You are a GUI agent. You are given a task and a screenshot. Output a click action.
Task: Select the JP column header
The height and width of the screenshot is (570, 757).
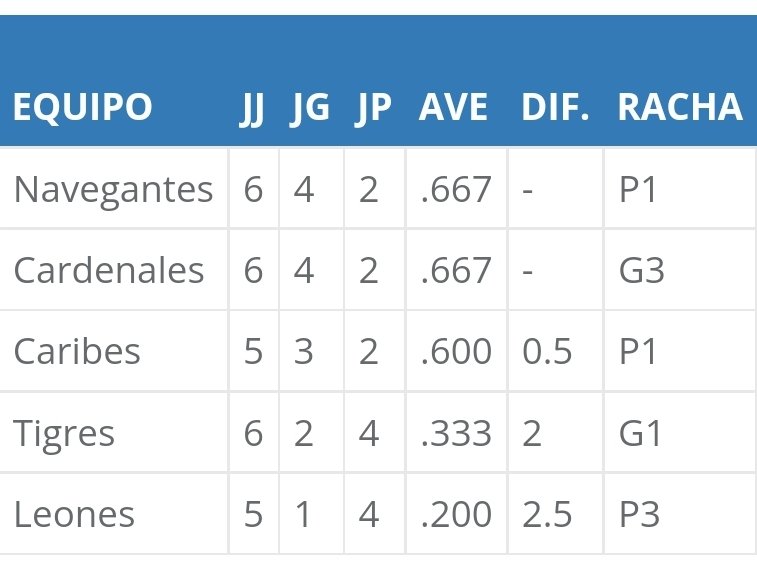click(x=373, y=110)
